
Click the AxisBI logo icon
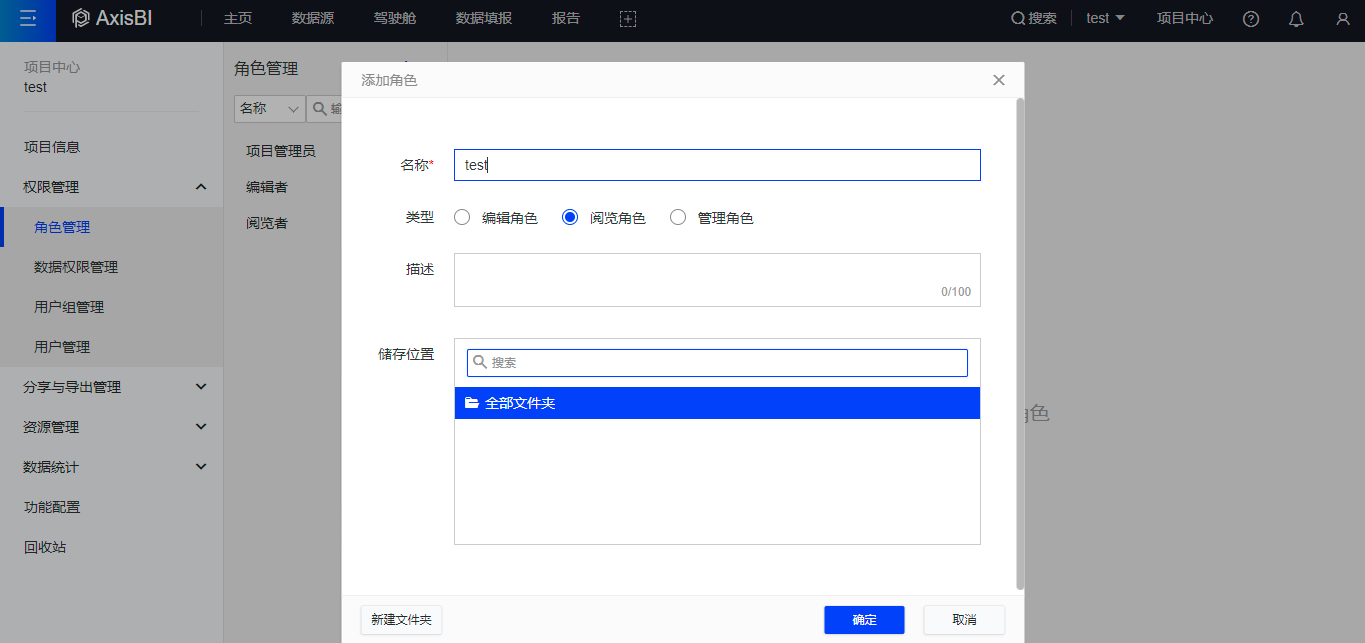pos(81,19)
